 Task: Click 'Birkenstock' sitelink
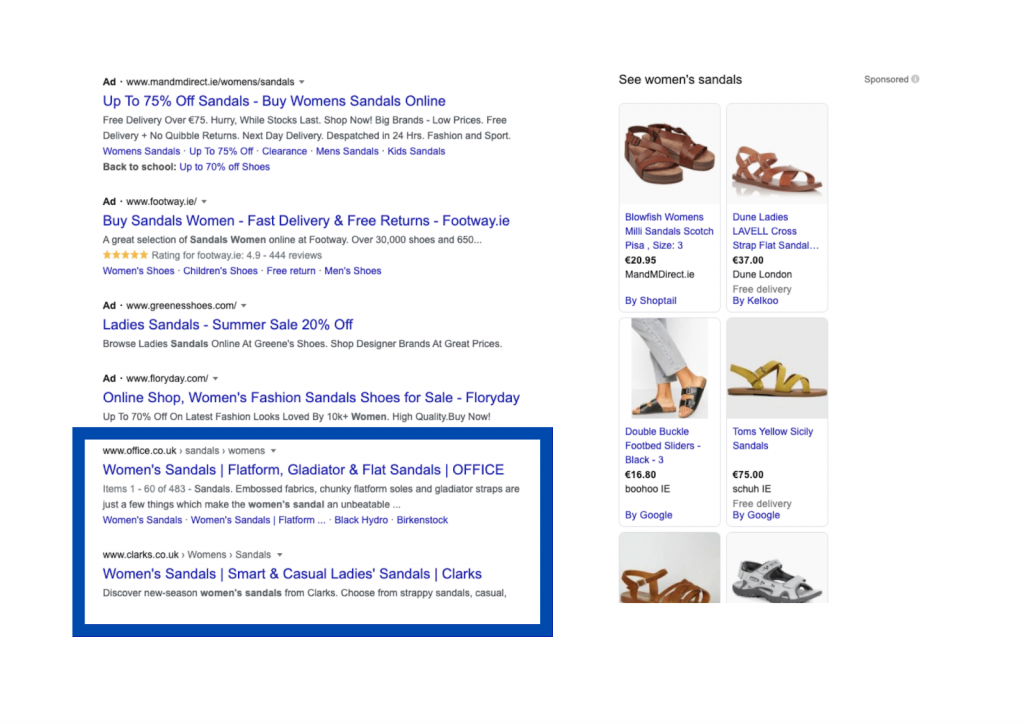tap(422, 520)
